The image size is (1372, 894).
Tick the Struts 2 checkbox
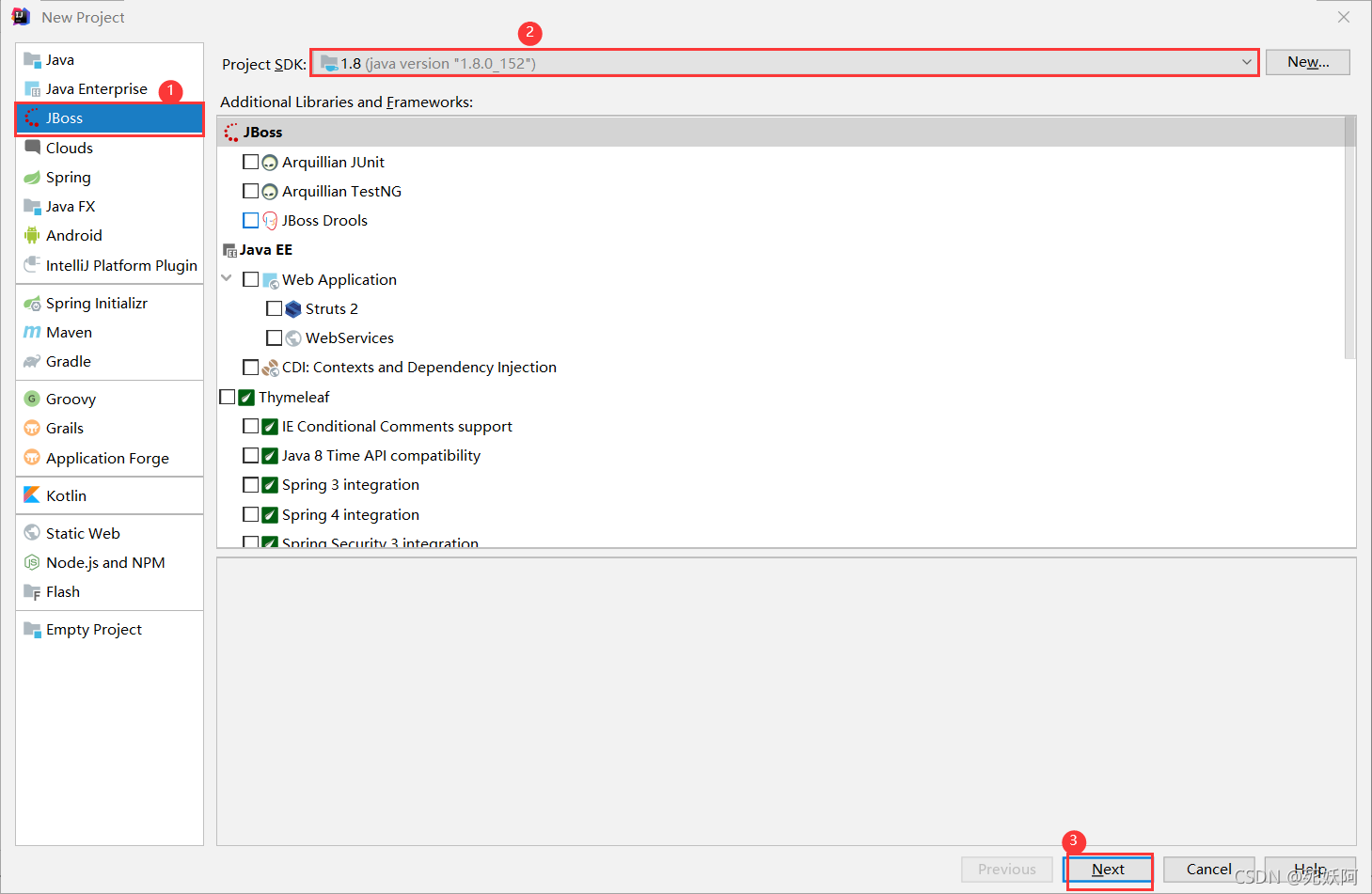[x=274, y=308]
